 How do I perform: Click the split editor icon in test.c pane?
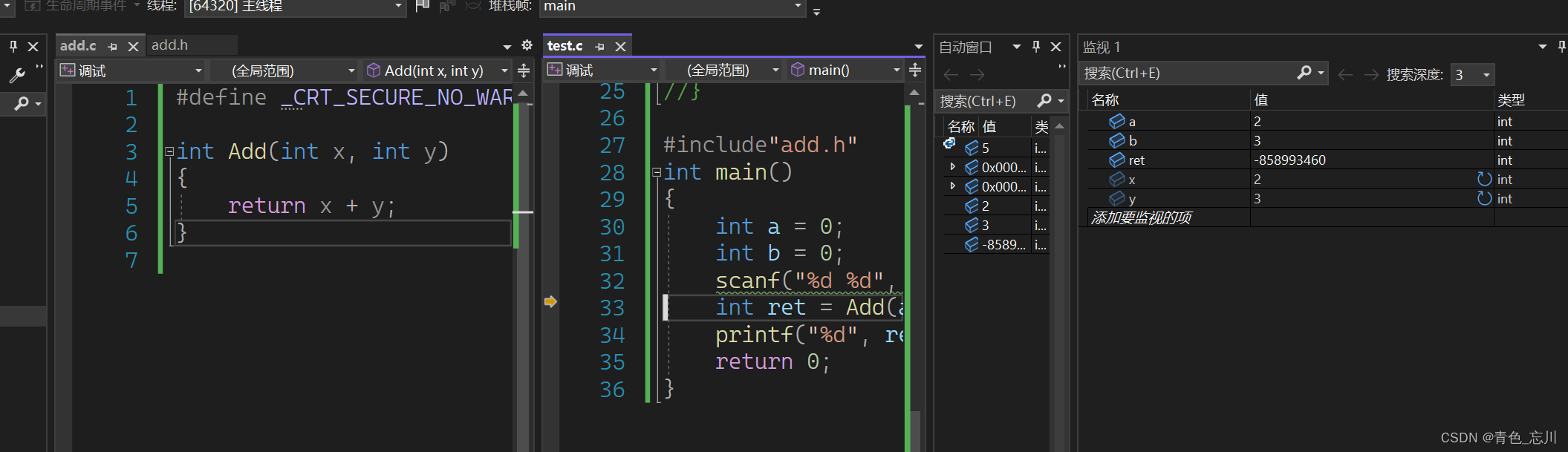coord(915,70)
